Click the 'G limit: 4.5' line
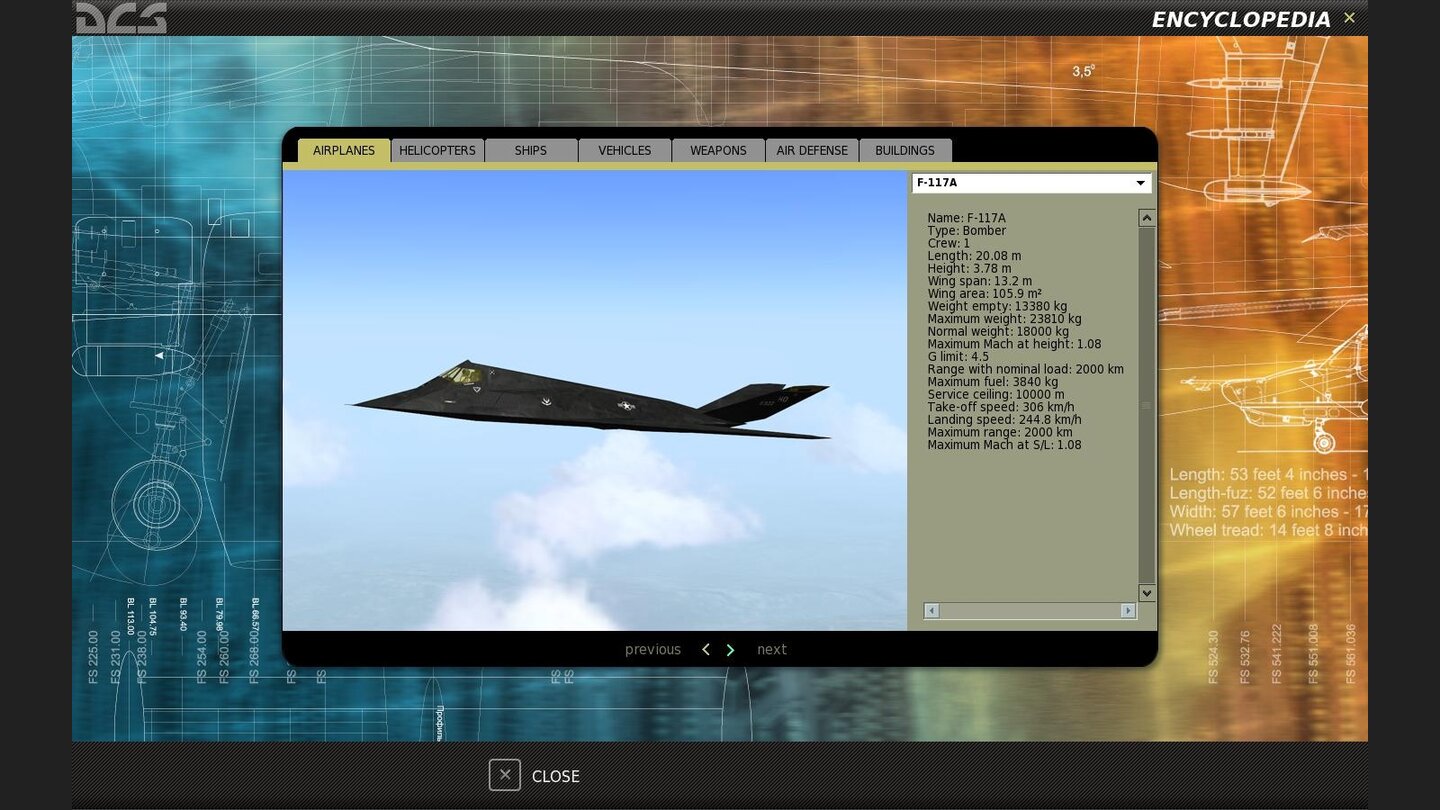Viewport: 1440px width, 810px height. coord(958,357)
